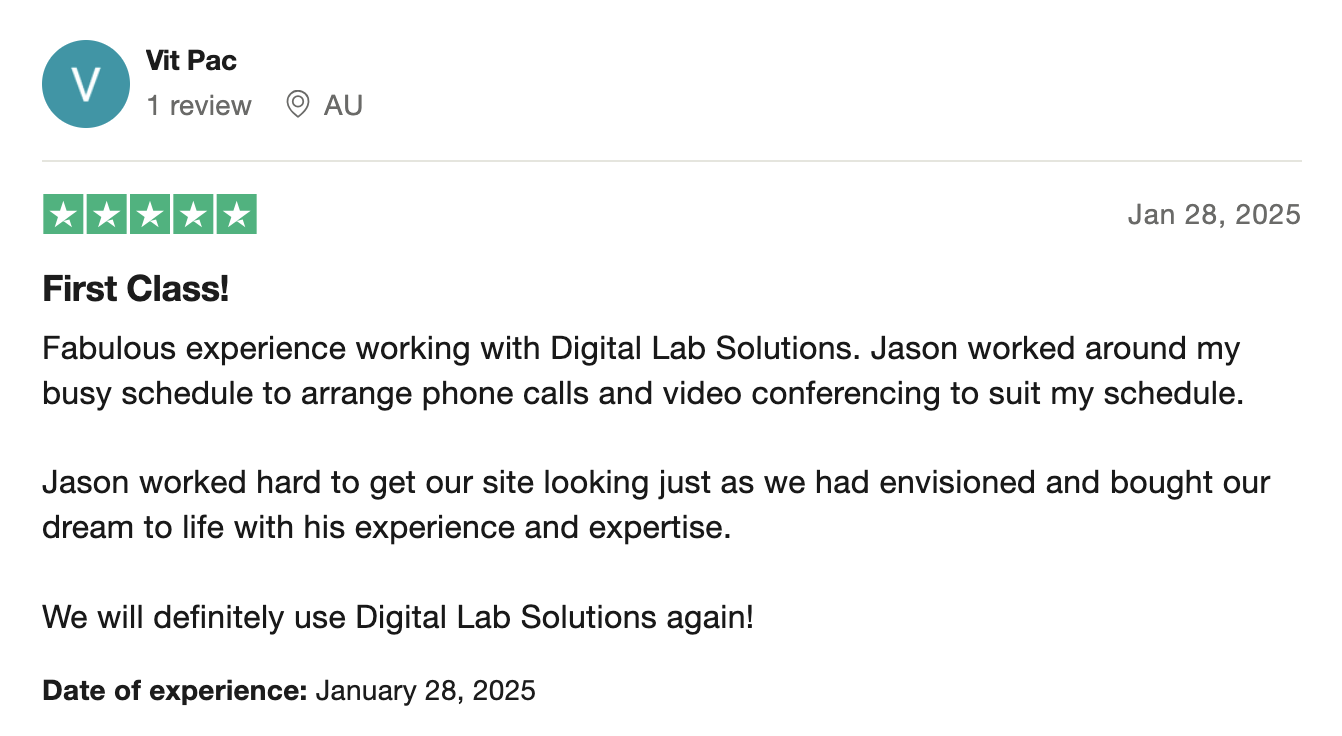Click the dream to life sentence

click(387, 527)
